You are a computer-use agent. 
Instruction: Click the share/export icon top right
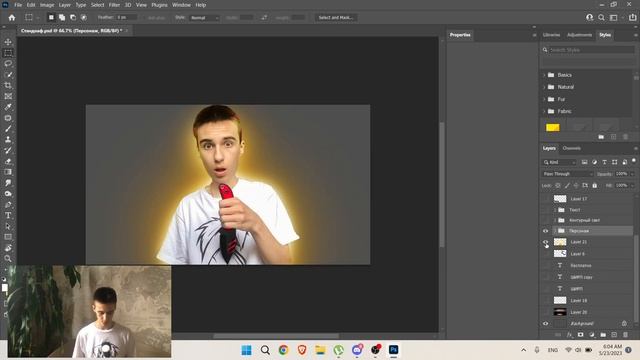(632, 18)
